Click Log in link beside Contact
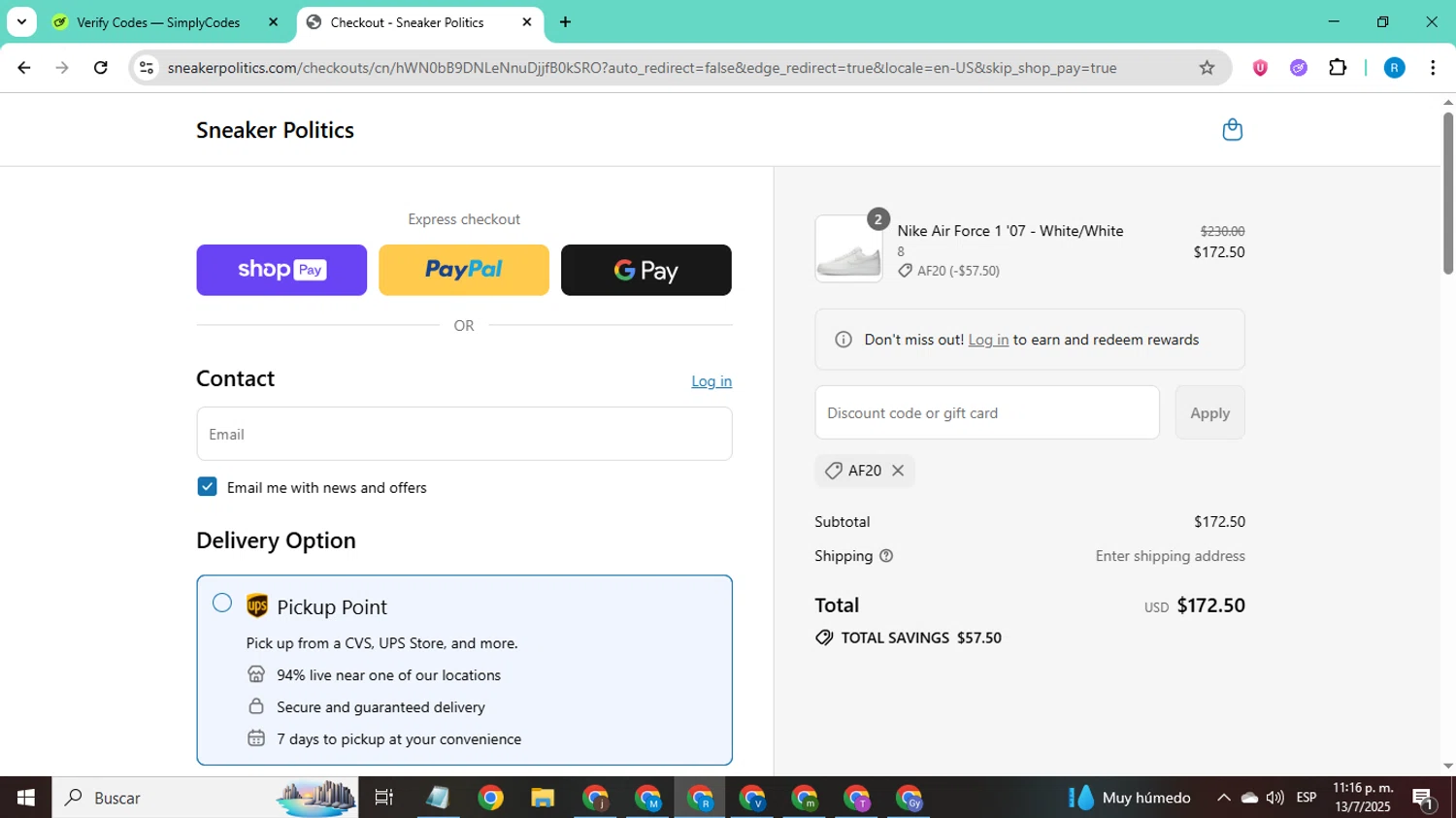The image size is (1456, 818). pos(711,381)
